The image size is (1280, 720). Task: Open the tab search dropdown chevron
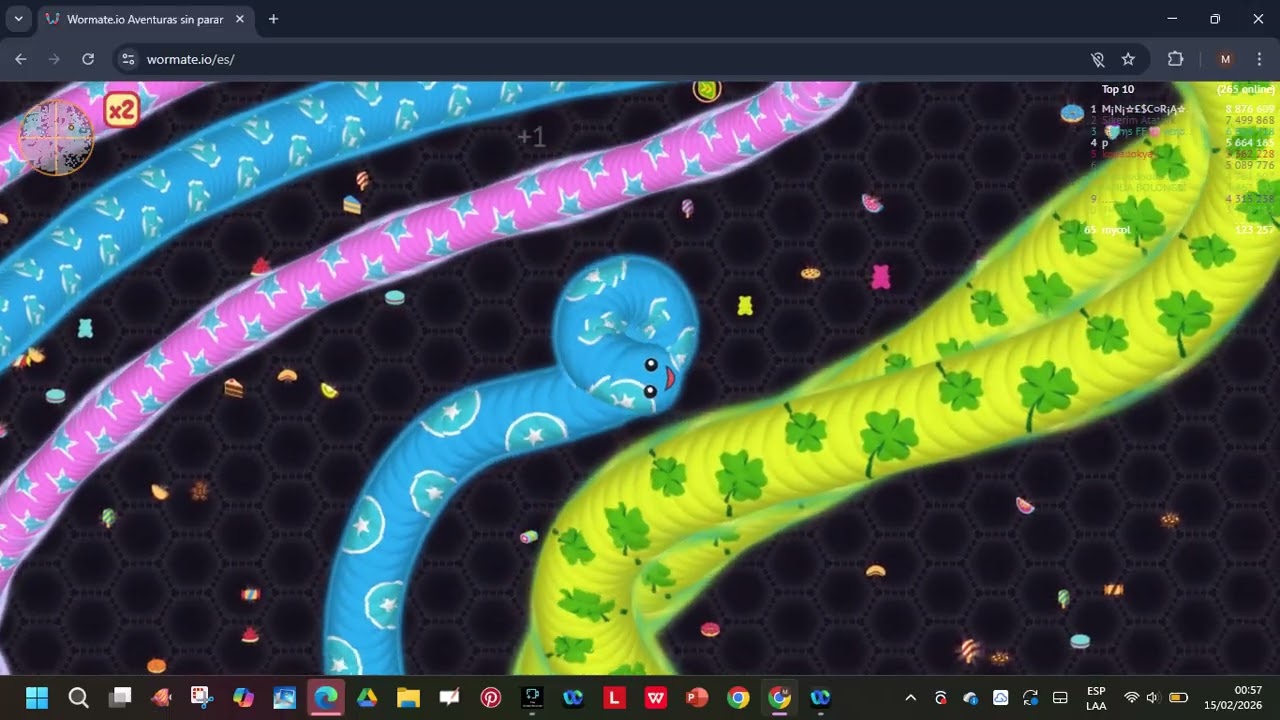pyautogui.click(x=18, y=19)
